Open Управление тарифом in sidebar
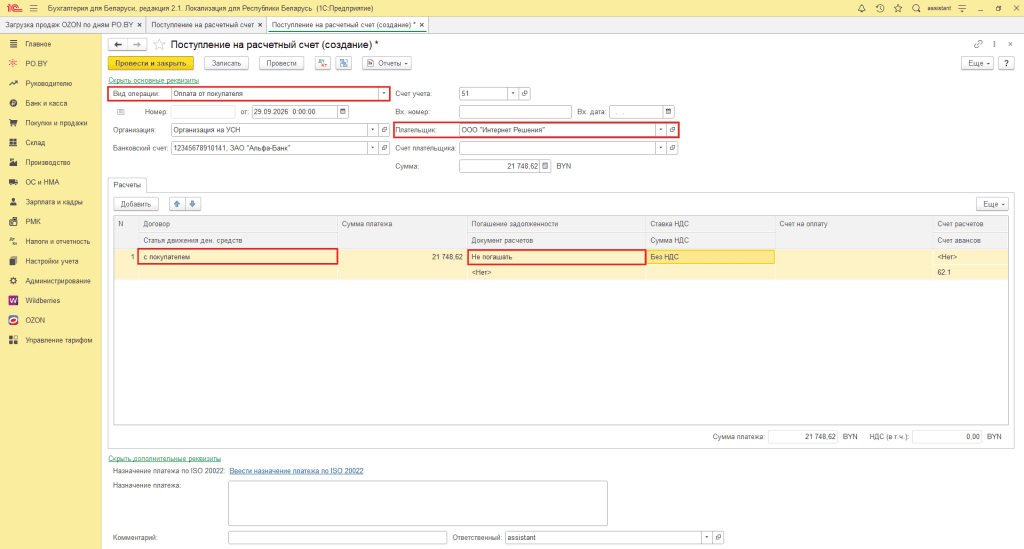Viewport: 1024px width, 549px height. pyautogui.click(x=59, y=340)
